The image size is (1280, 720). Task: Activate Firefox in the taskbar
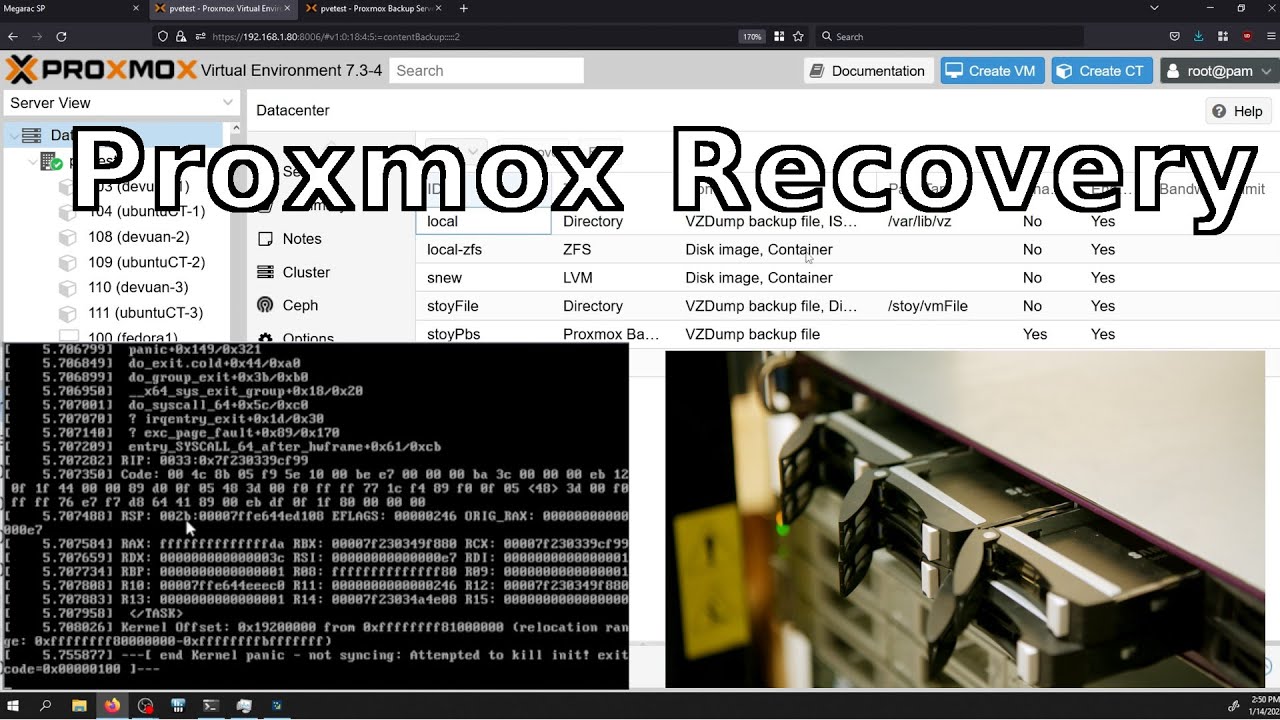(x=112, y=706)
